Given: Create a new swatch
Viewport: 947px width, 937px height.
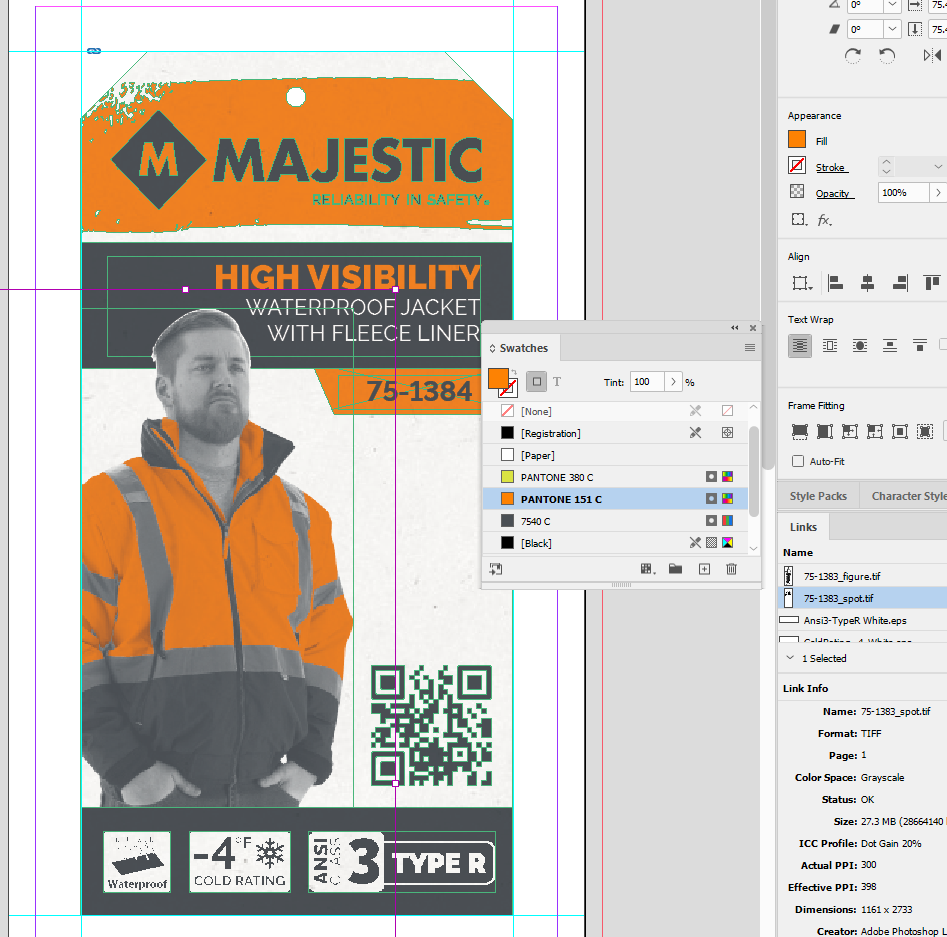Looking at the screenshot, I should (x=704, y=569).
